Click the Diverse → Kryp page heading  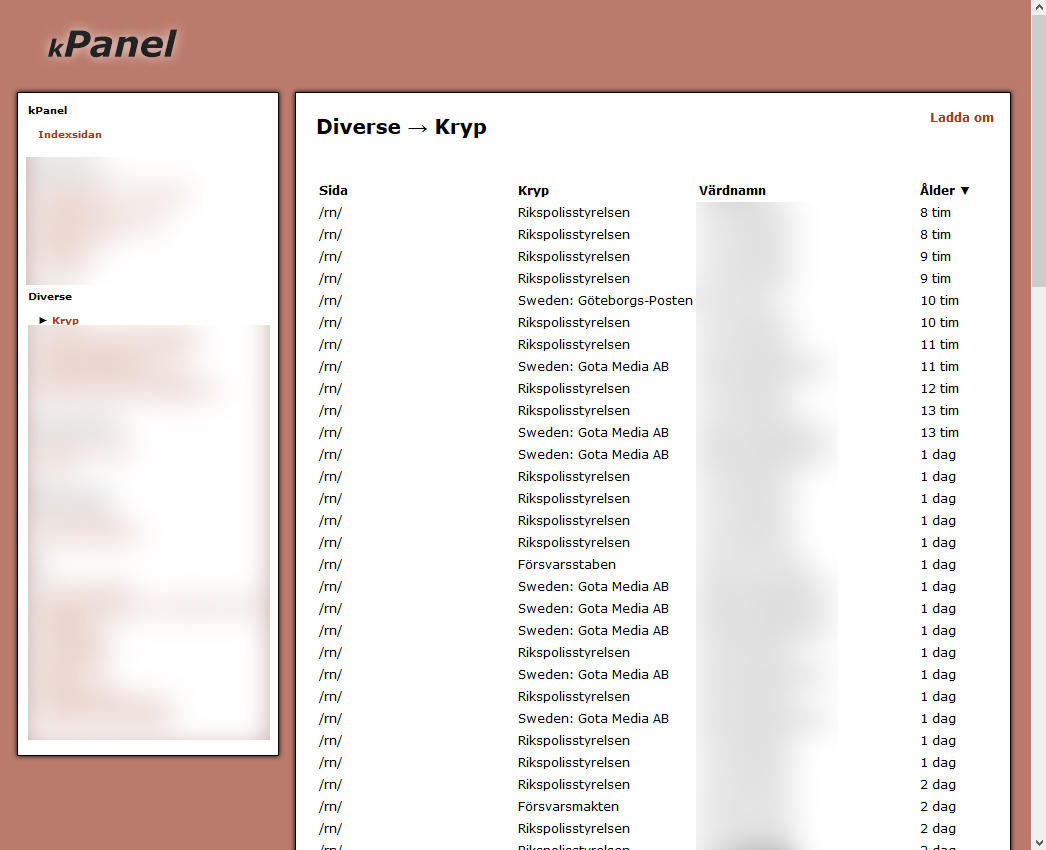(x=401, y=127)
